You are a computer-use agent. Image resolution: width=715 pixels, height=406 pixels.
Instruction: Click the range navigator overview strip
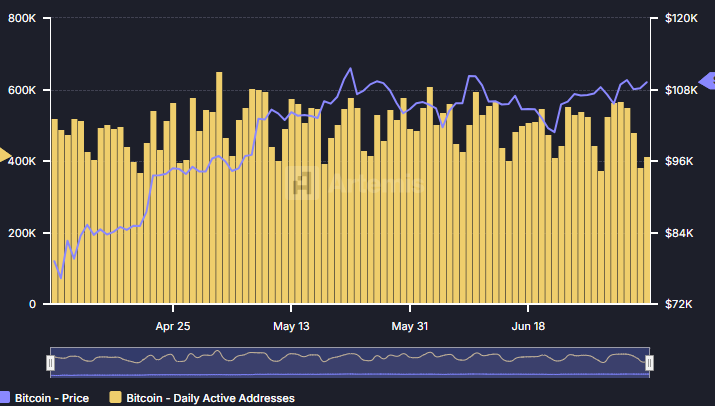[350, 363]
